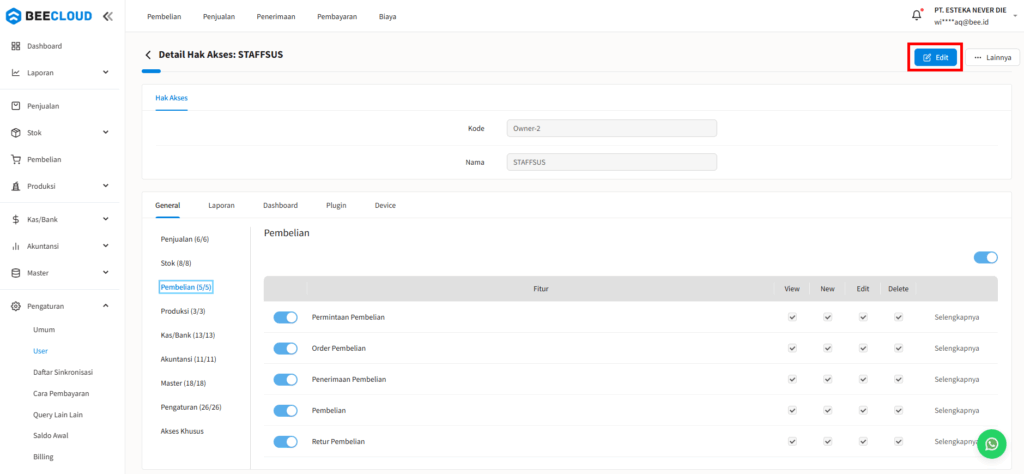The height and width of the screenshot is (474, 1024).
Task: Collapse sidebar using double chevron icon
Action: (108, 16)
